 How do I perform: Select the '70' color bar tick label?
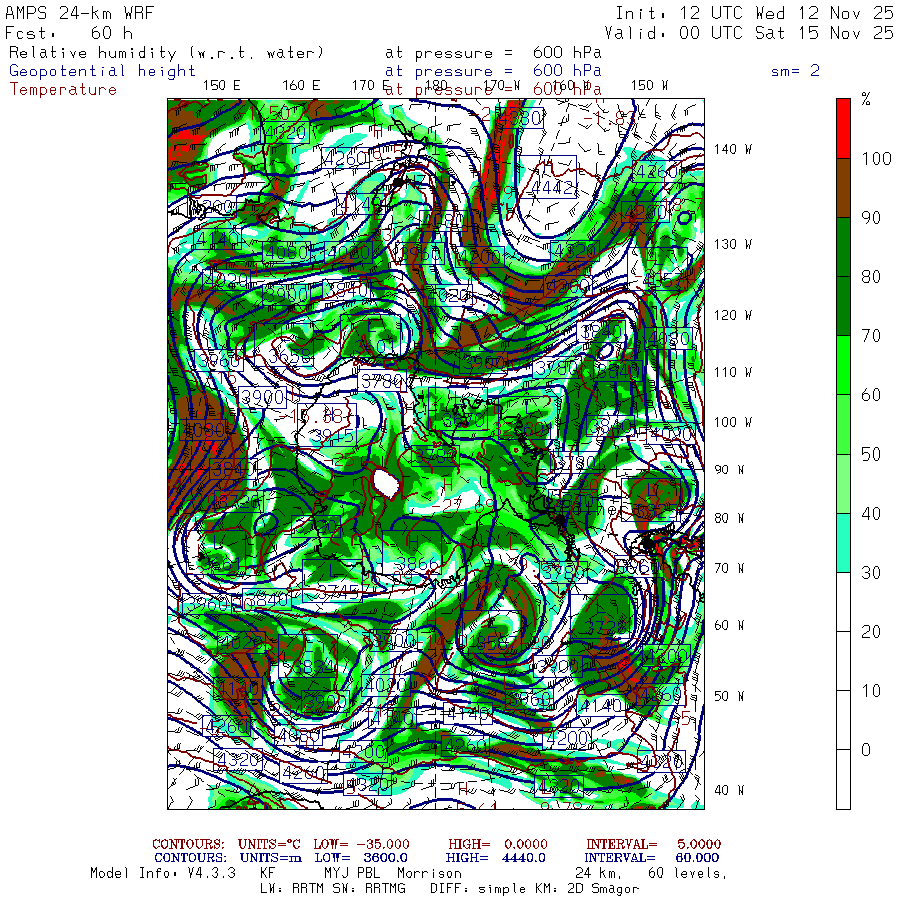point(871,336)
